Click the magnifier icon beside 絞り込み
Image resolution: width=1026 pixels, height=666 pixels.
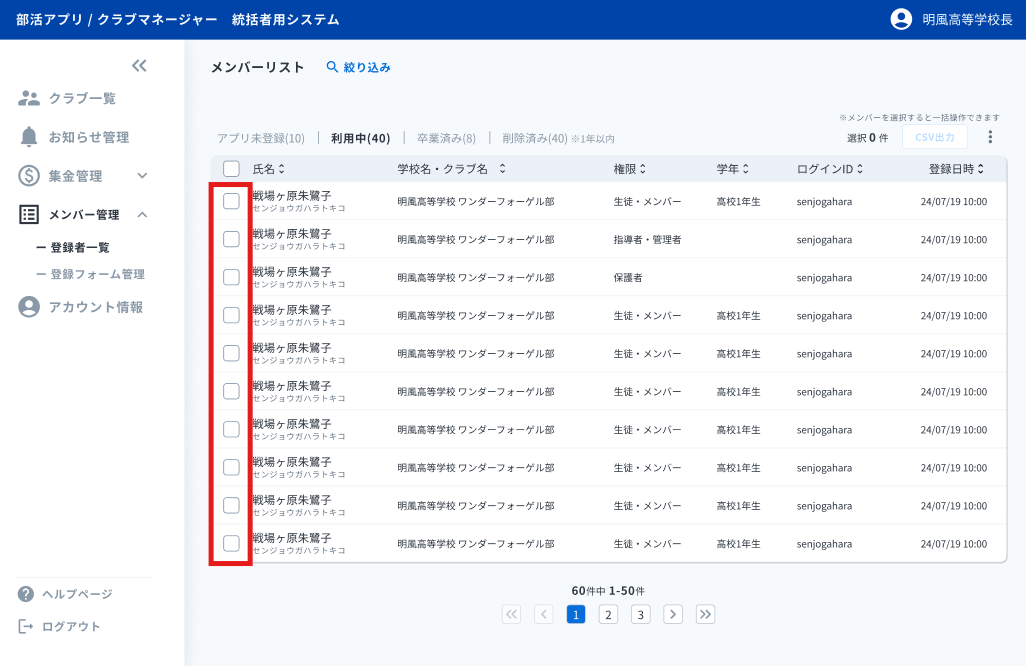[x=332, y=67]
